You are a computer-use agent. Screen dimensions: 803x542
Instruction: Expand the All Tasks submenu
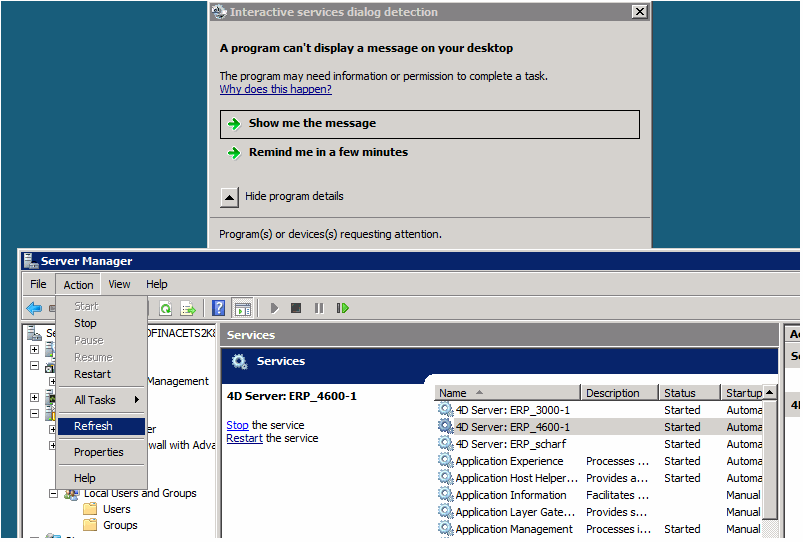[x=101, y=400]
